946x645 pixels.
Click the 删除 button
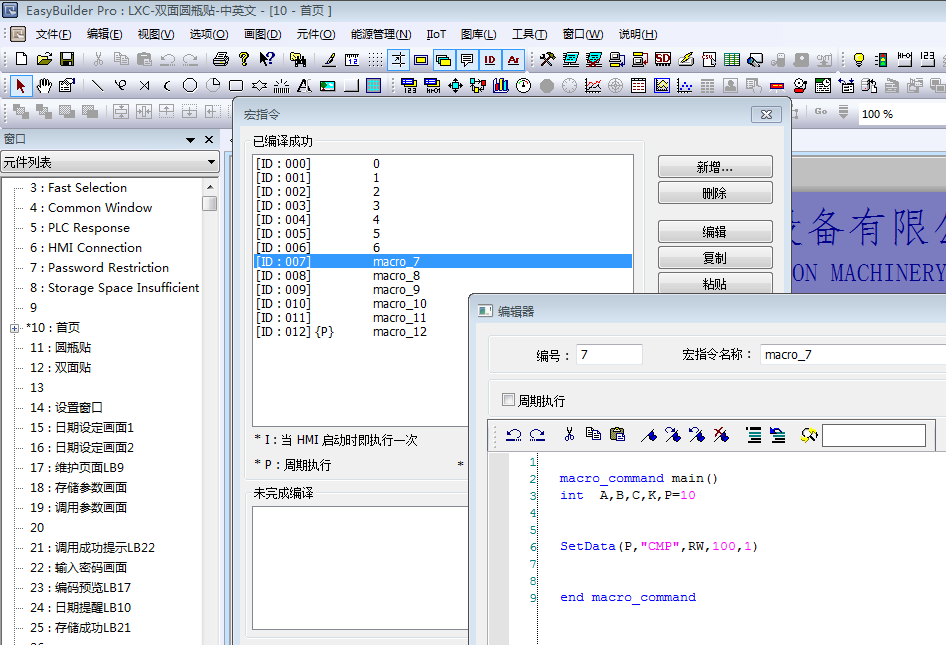pyautogui.click(x=714, y=193)
